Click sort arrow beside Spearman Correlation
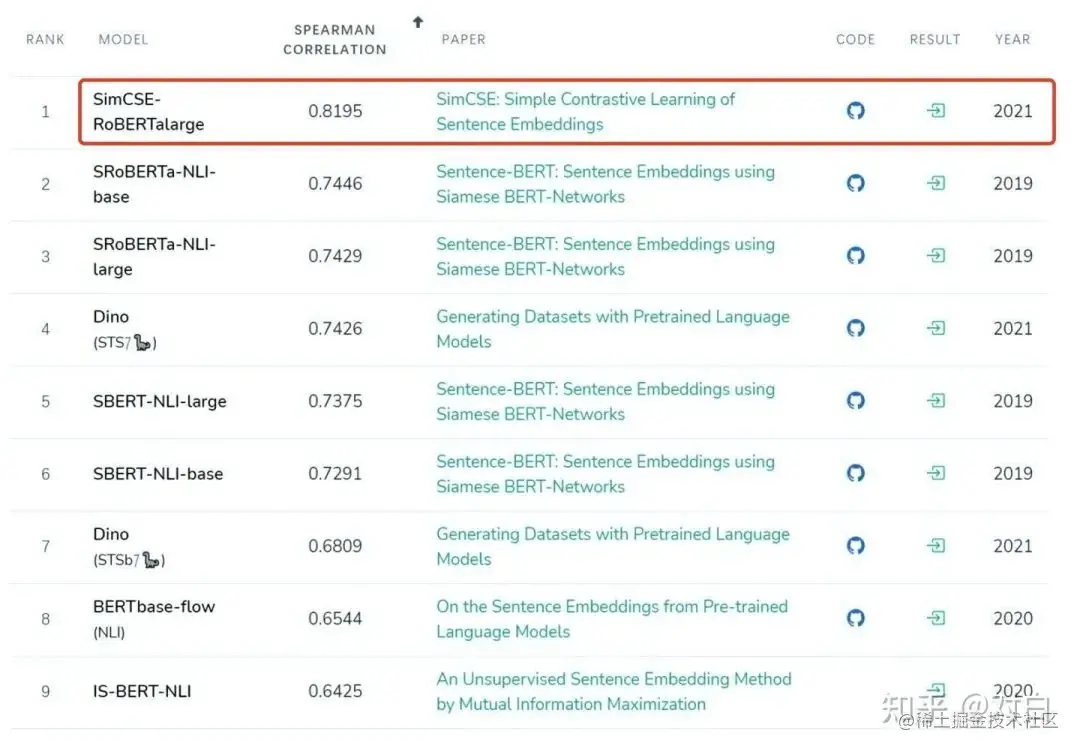This screenshot has width=1080, height=752. coord(418,22)
